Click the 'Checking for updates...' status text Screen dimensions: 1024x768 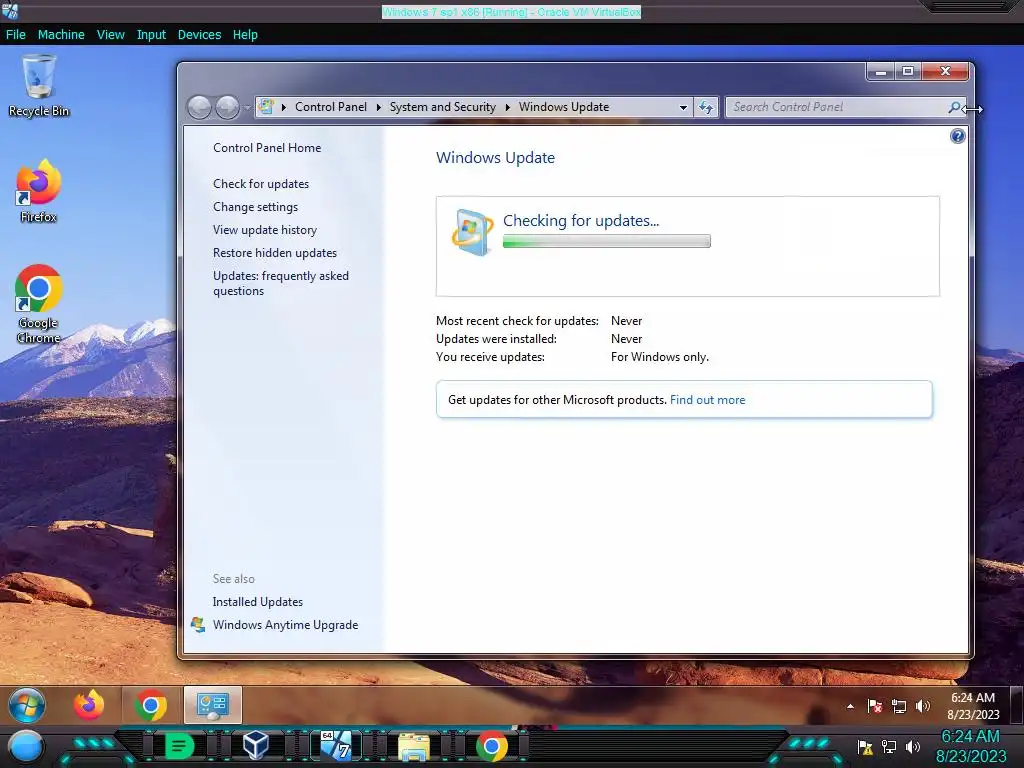[x=581, y=221]
